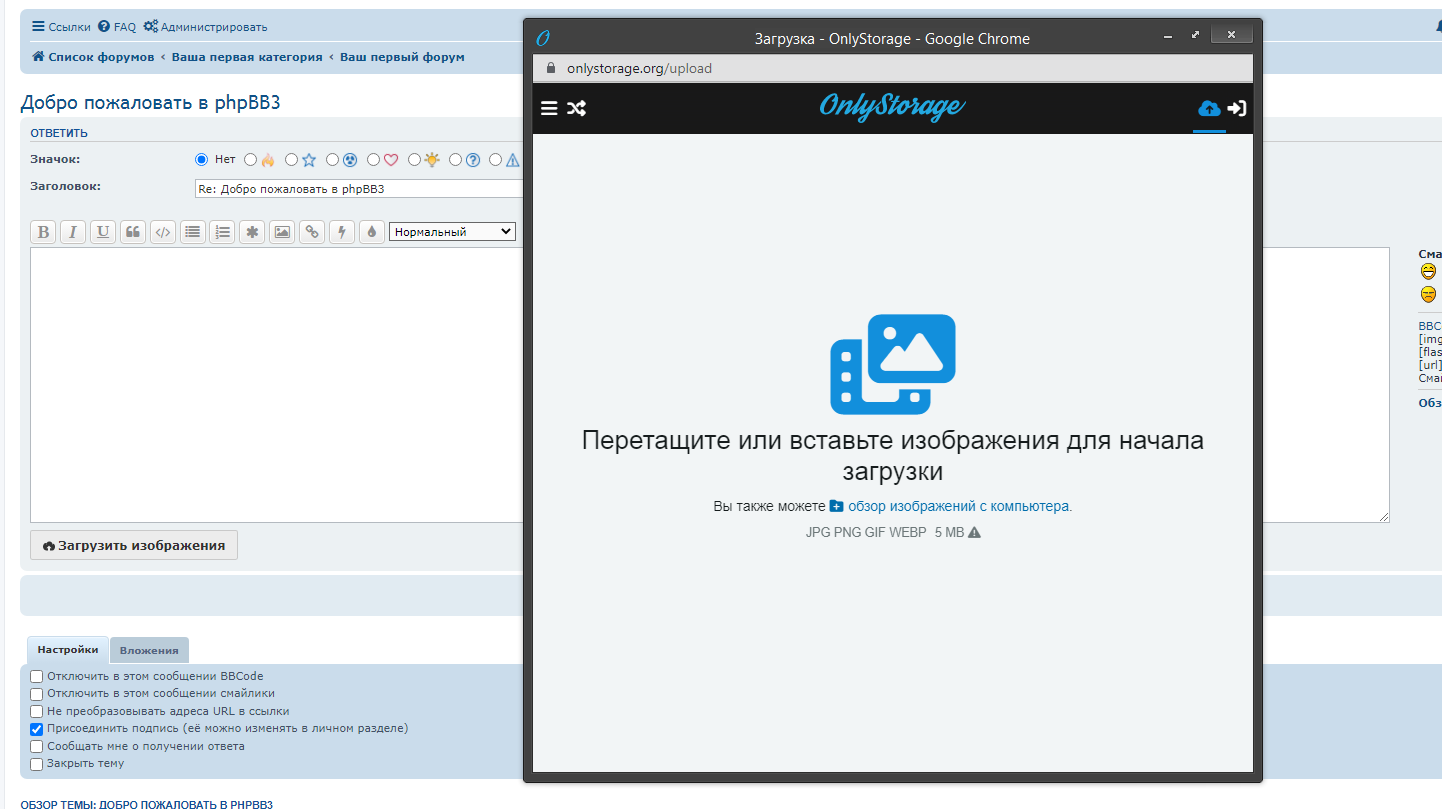Click 'JPG PNG GIF WEBP' formats text

[866, 533]
